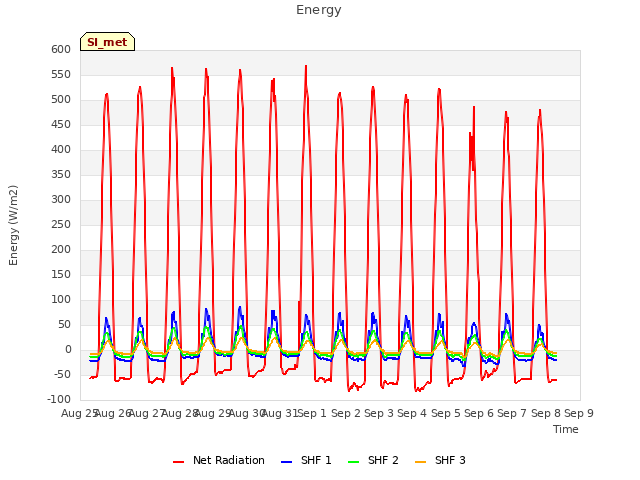Click the -100 y-axis tick label

[x=59, y=400]
